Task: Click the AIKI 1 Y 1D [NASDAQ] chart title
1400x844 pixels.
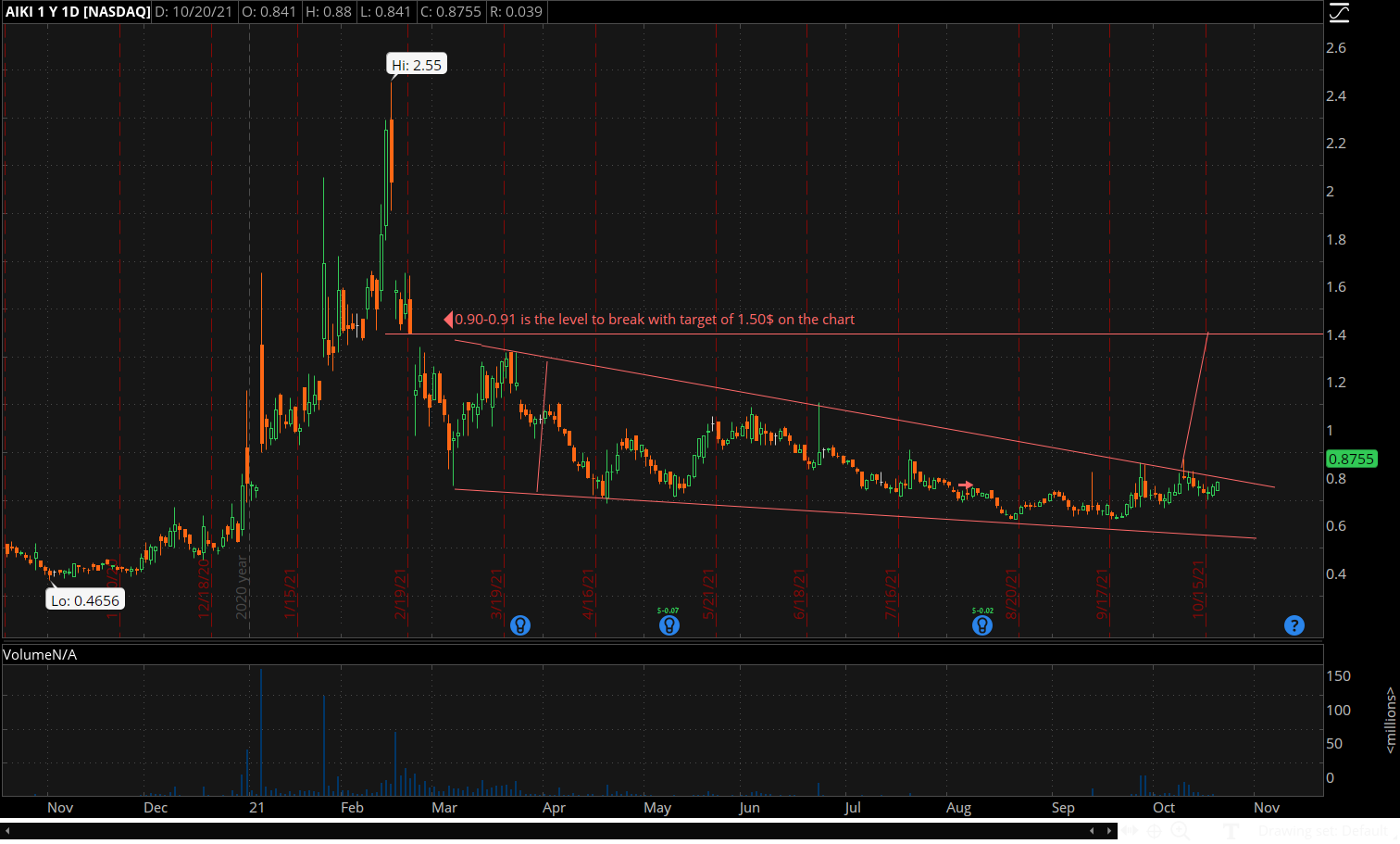Action: pyautogui.click(x=78, y=12)
